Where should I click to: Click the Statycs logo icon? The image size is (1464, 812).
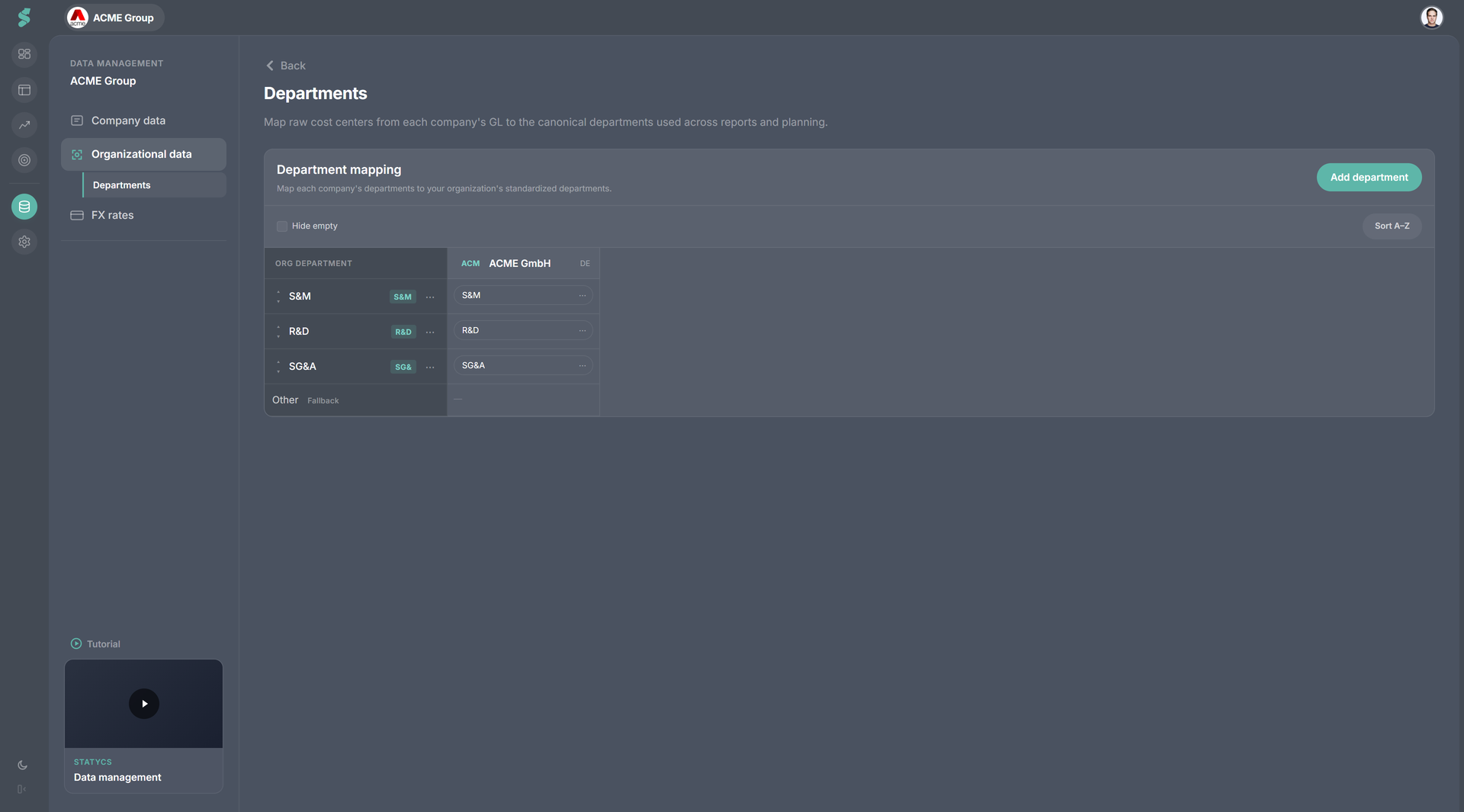24,18
